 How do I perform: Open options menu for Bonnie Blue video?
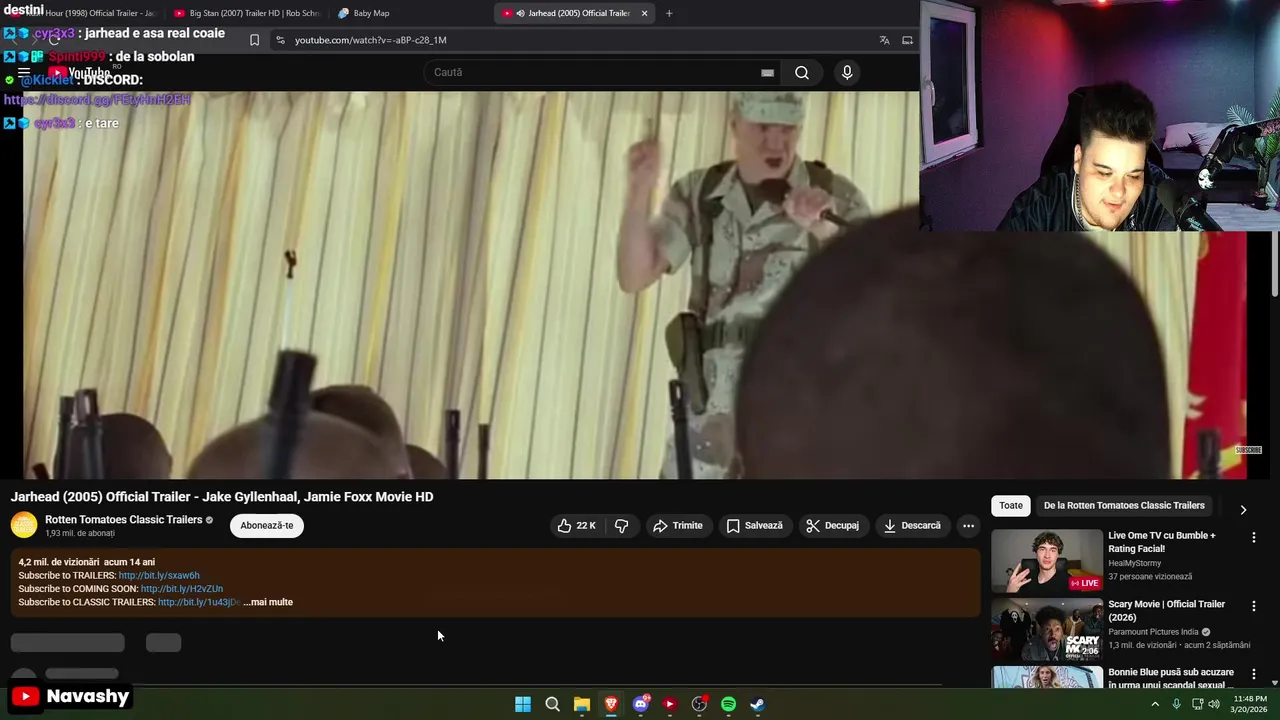pyautogui.click(x=1253, y=675)
